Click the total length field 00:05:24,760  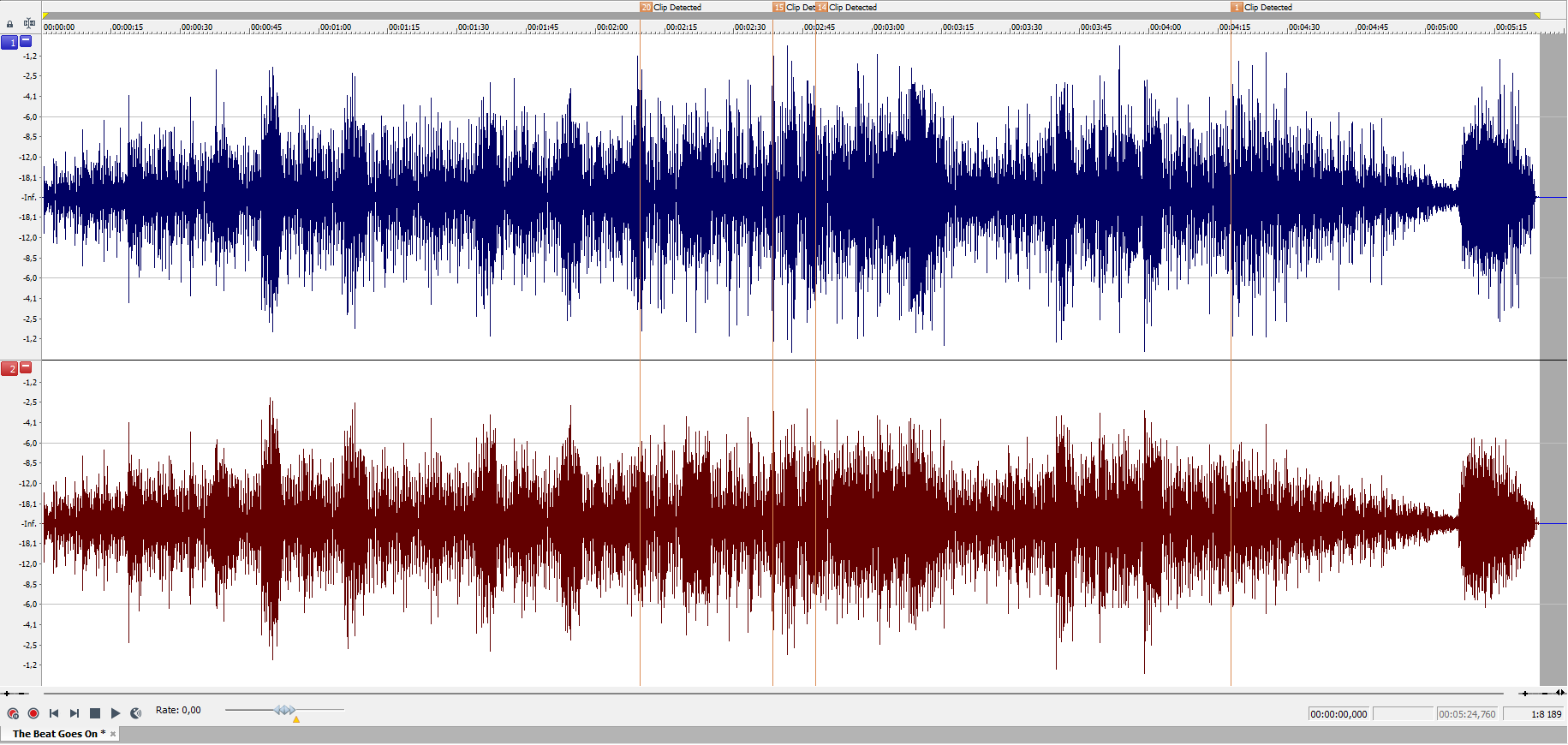pos(1468,714)
